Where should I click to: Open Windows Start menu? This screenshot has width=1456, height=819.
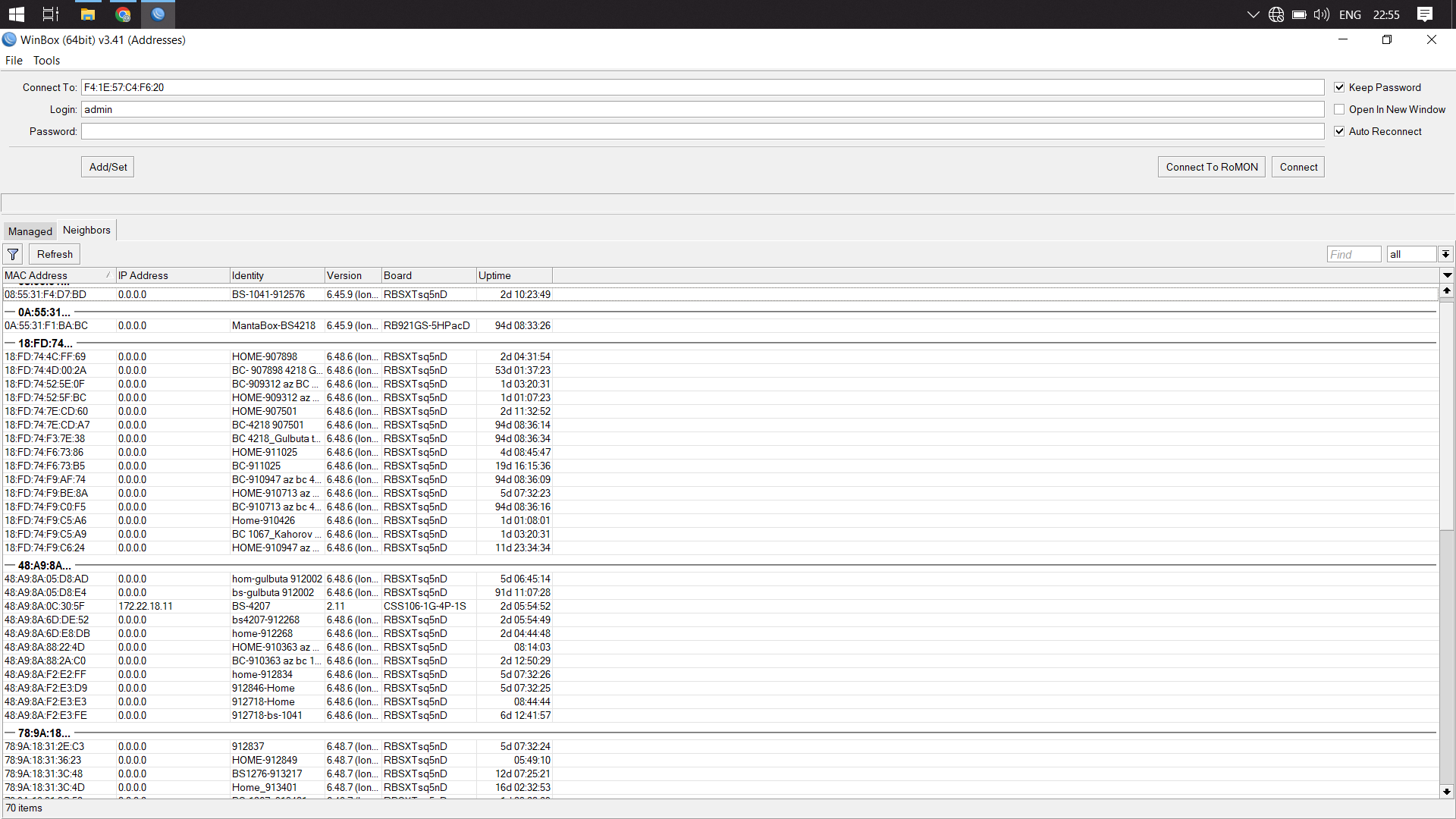click(17, 14)
